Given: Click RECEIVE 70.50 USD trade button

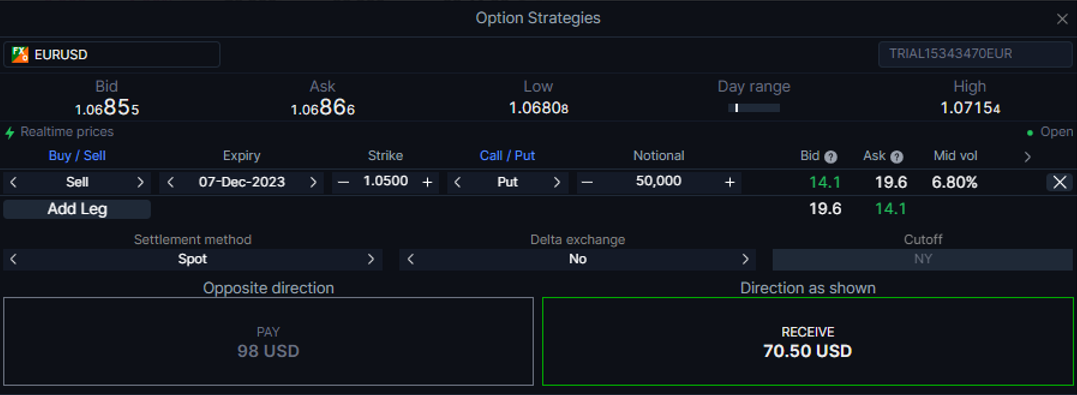Looking at the screenshot, I should [x=808, y=341].
